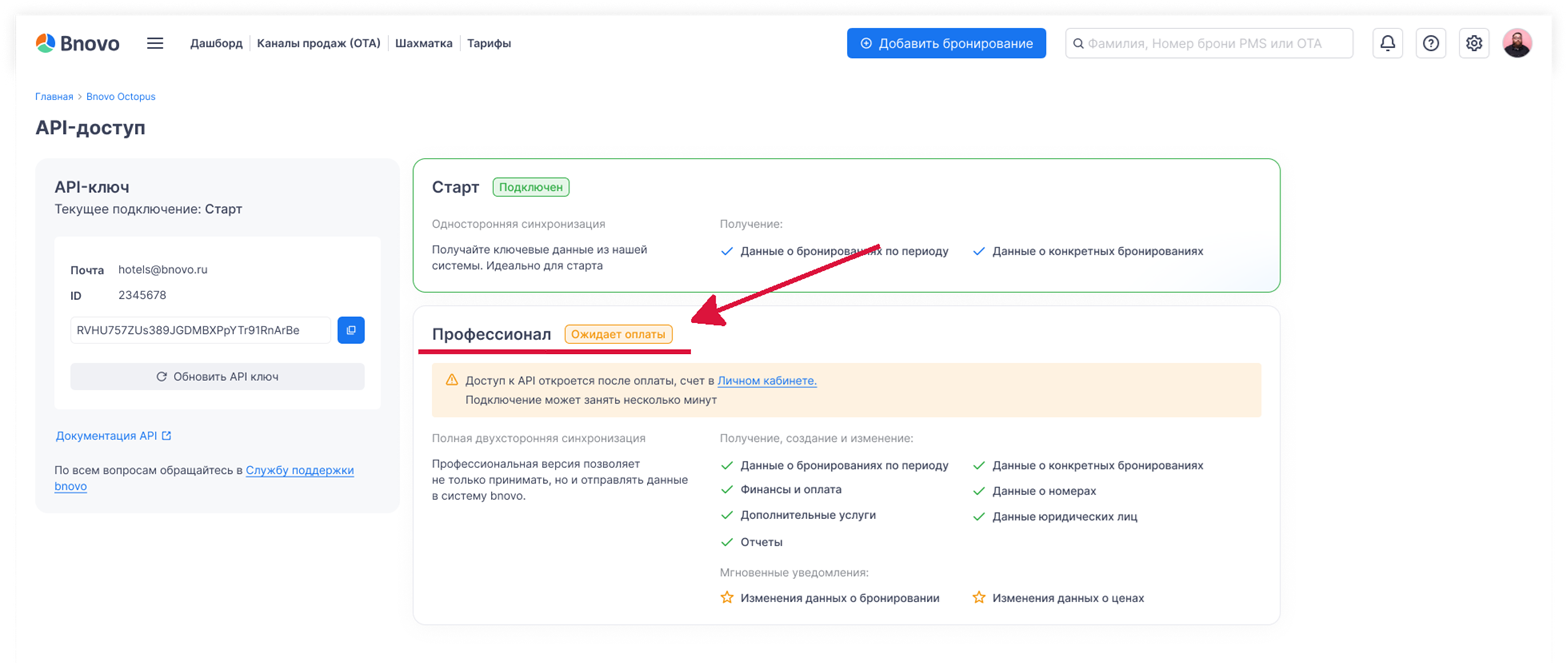The width and height of the screenshot is (1567, 663).
Task: Click the Добавить бронирование button
Action: pos(946,43)
